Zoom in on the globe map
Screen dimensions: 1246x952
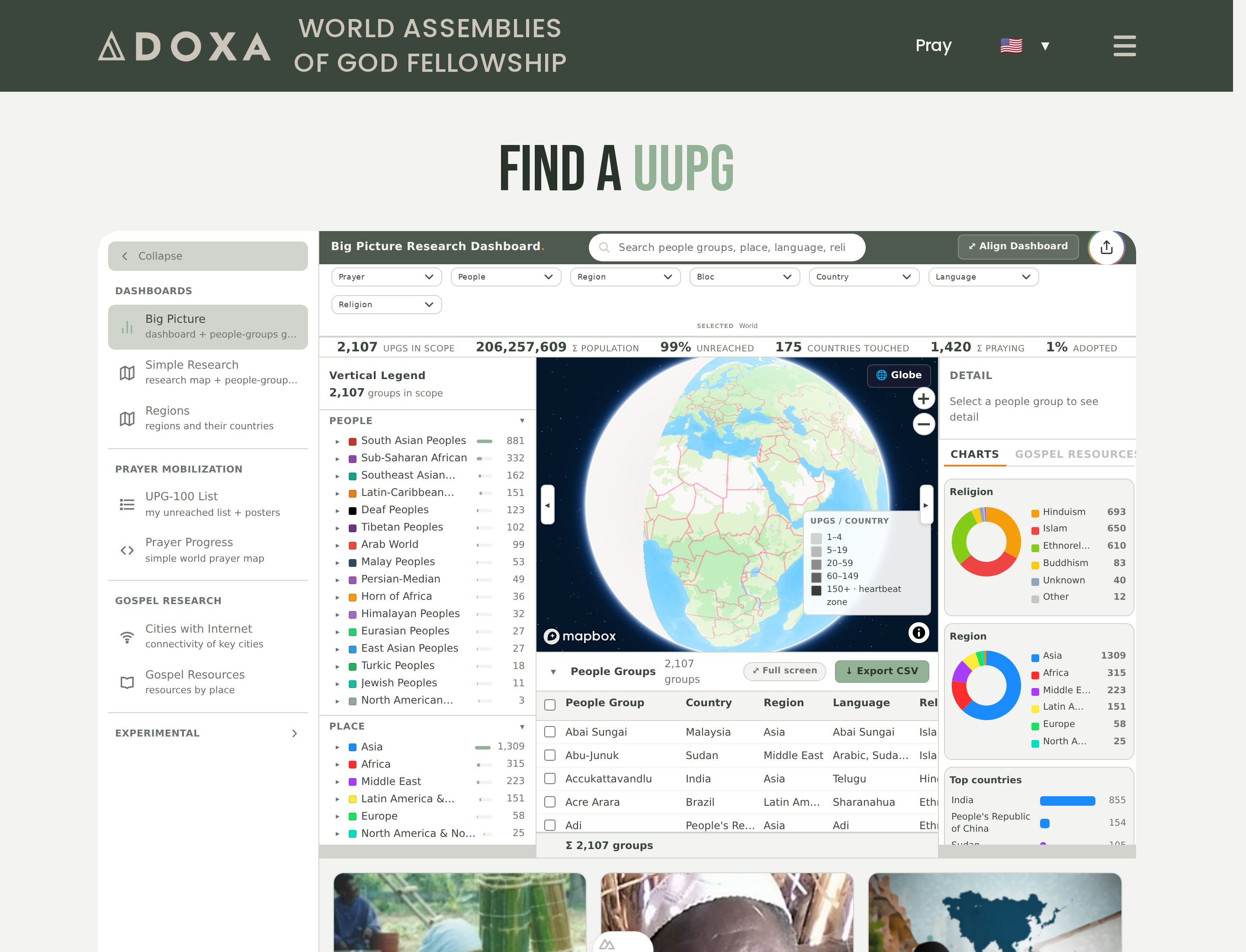click(x=923, y=399)
